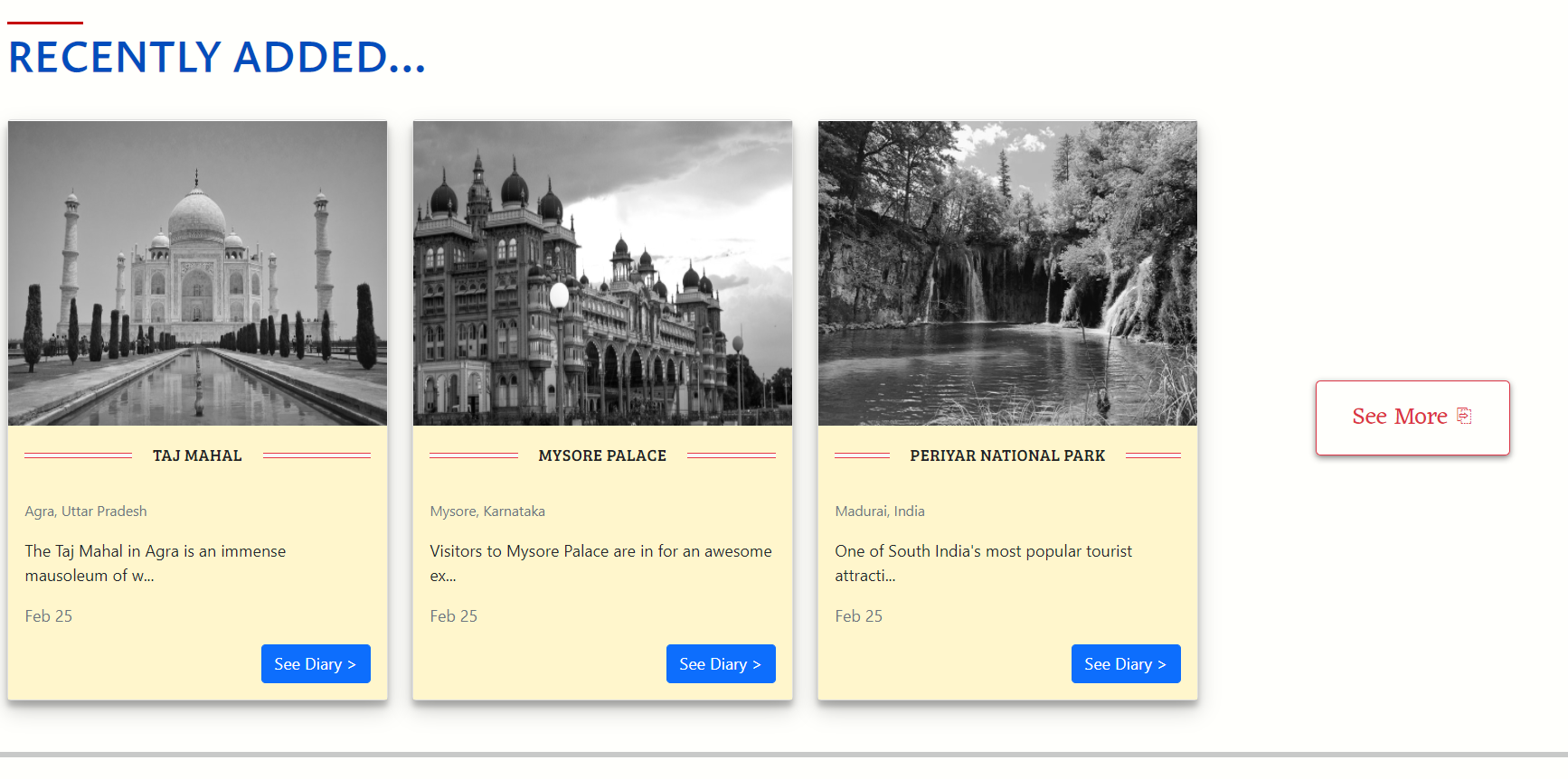Image resolution: width=1568 pixels, height=779 pixels.
Task: Open the Periyar National Park diary
Action: pyautogui.click(x=1126, y=664)
